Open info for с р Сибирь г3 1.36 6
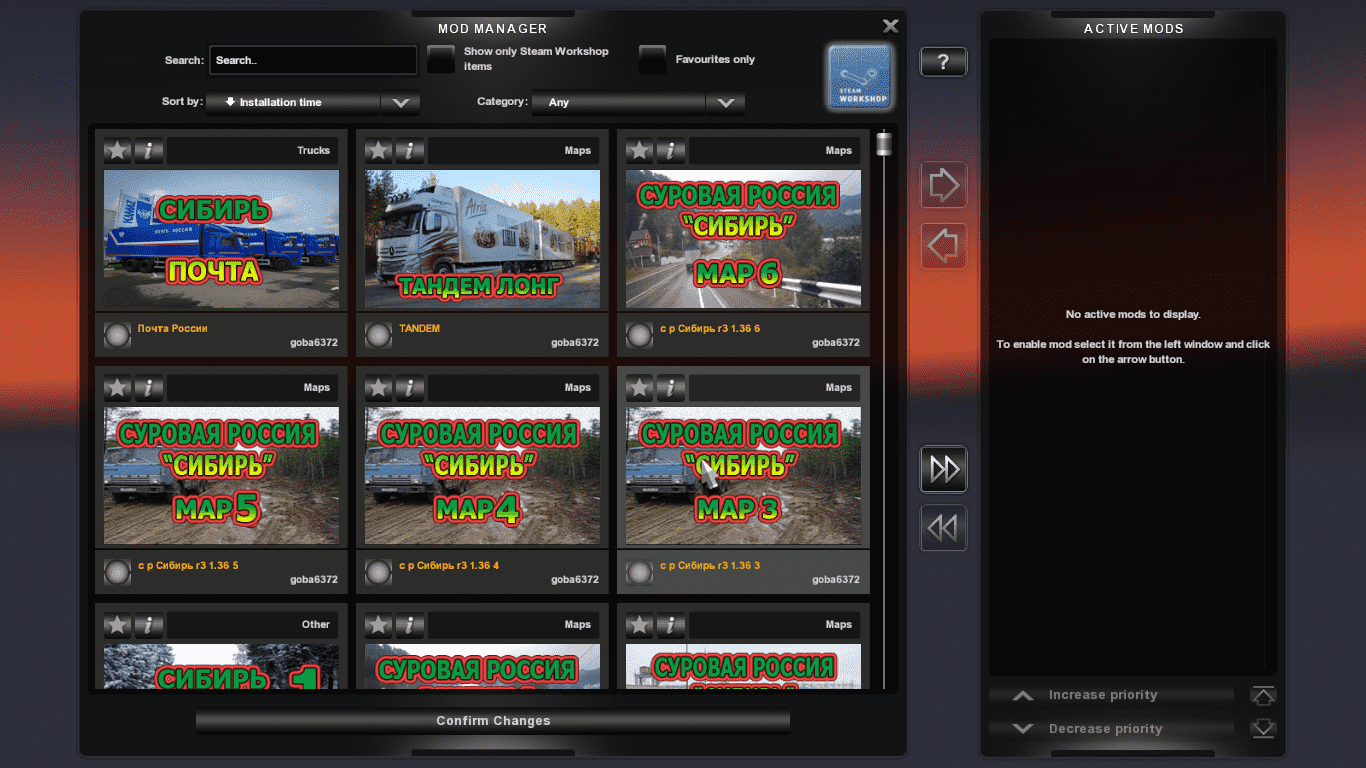Screen dimensions: 1366x768 (x=671, y=150)
